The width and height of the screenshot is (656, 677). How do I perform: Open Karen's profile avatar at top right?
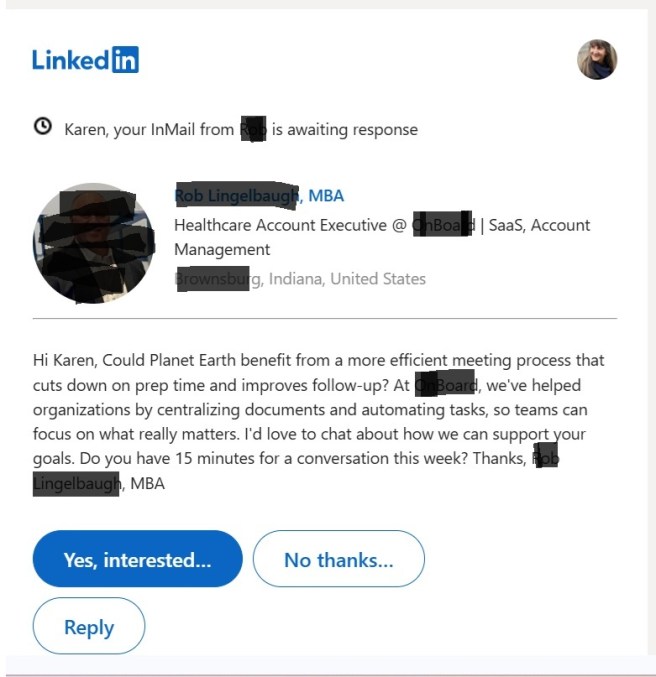[597, 60]
